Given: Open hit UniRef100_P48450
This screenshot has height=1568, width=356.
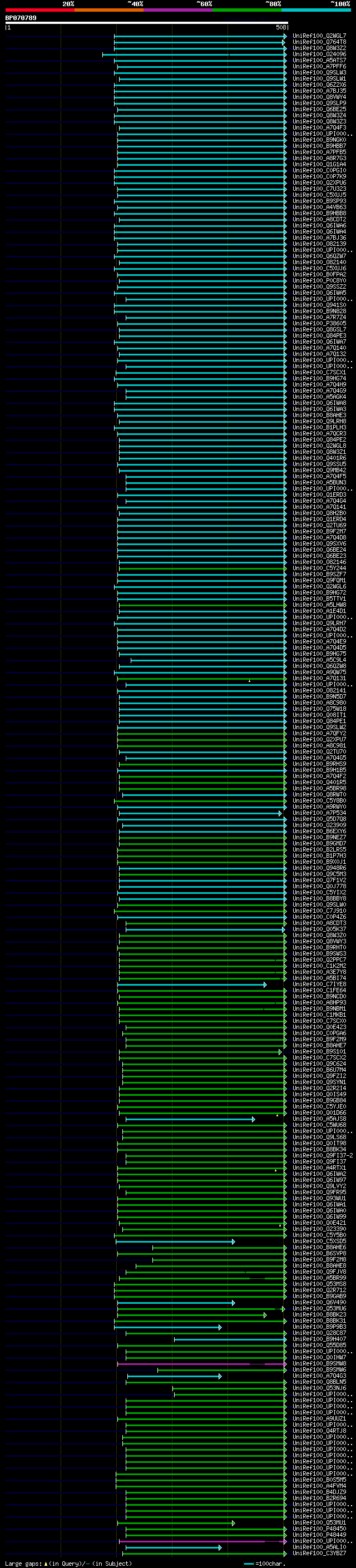Looking at the screenshot, I should 319,1529.
